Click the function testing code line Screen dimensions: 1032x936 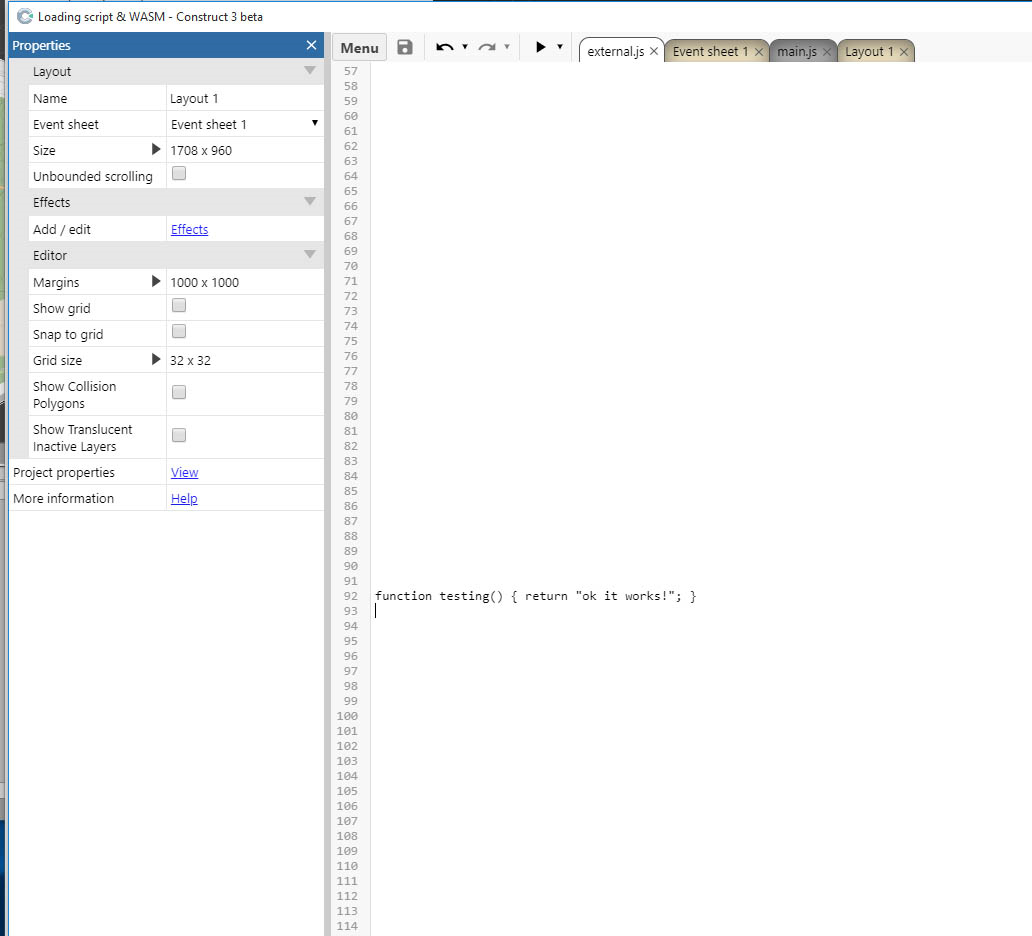pos(536,596)
